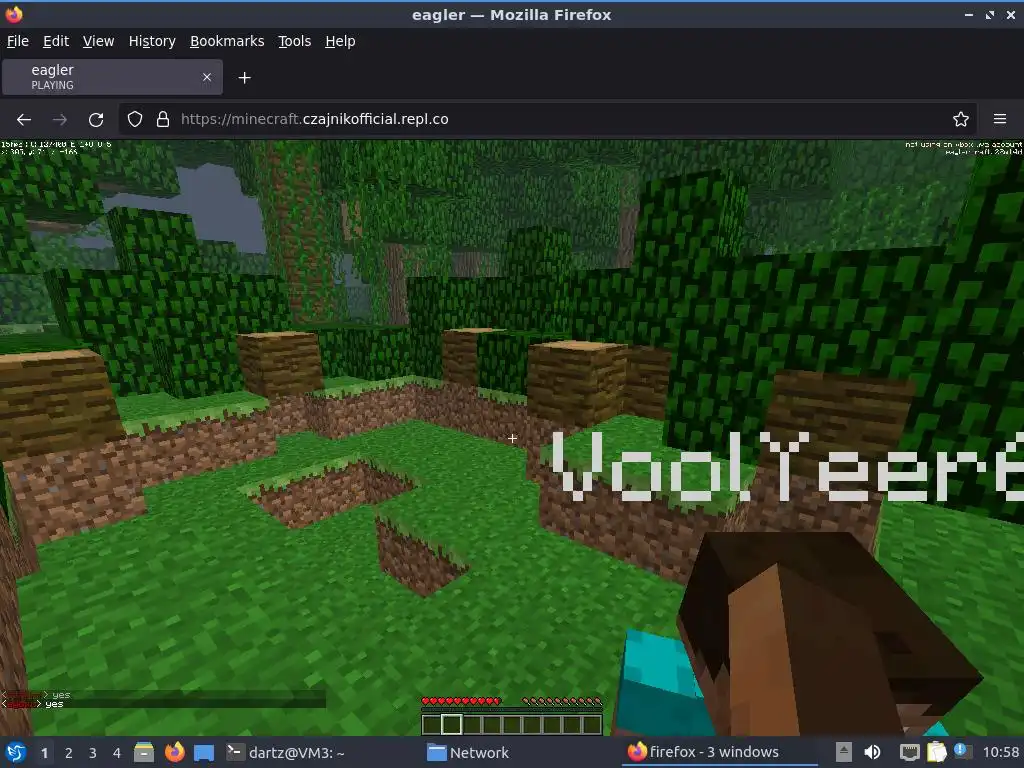This screenshot has width=1024, height=768.
Task: Open the Edit menu
Action: [56, 41]
